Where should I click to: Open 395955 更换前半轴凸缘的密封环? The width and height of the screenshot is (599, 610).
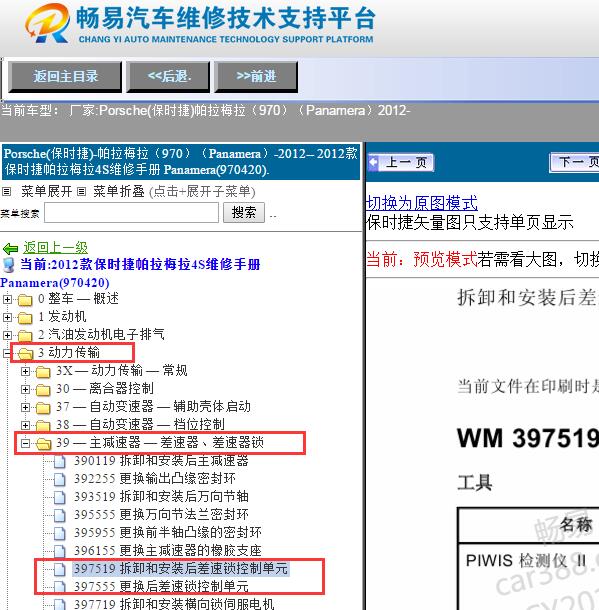pyautogui.click(x=168, y=533)
